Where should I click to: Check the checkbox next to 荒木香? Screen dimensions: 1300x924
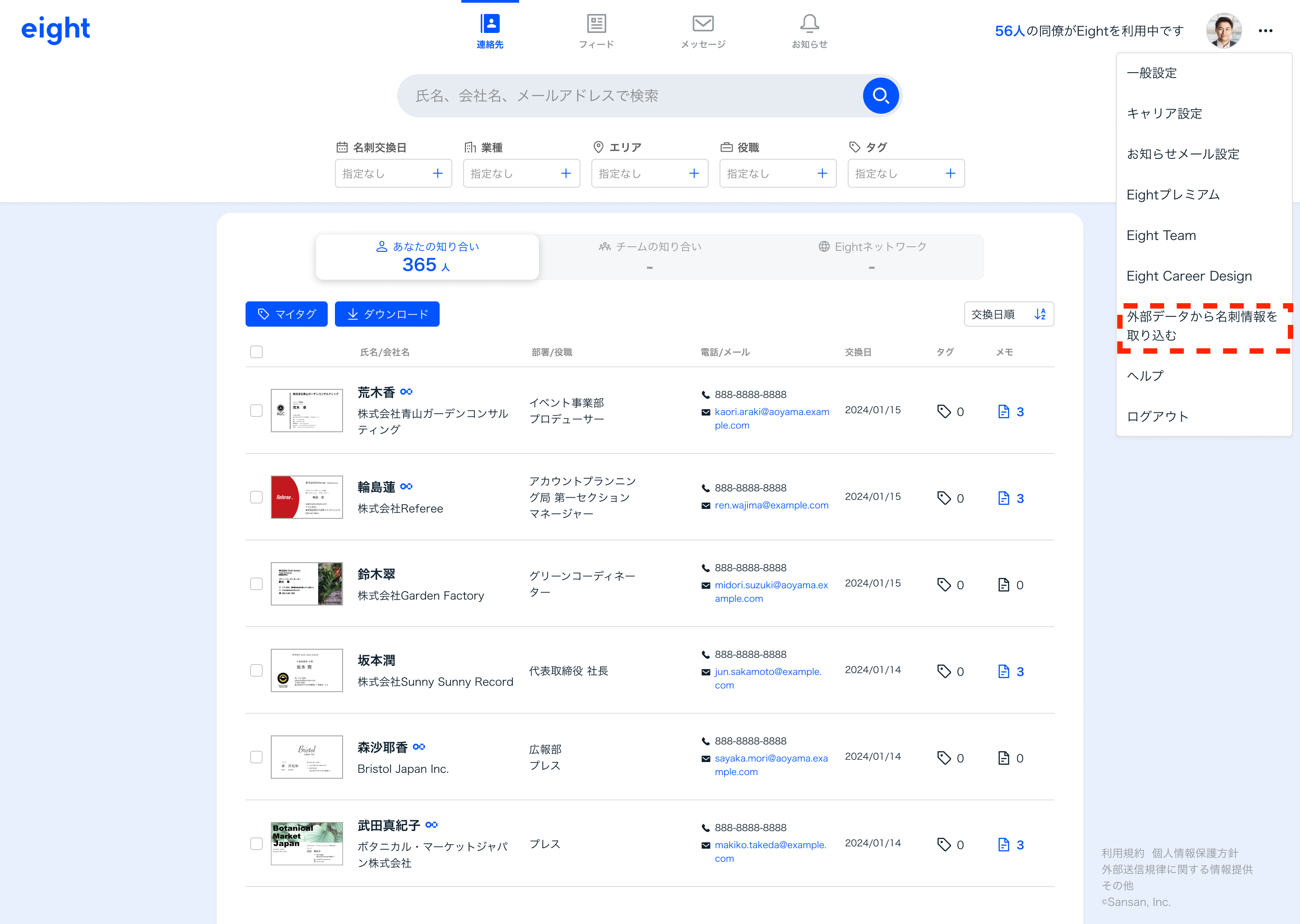[x=256, y=410]
